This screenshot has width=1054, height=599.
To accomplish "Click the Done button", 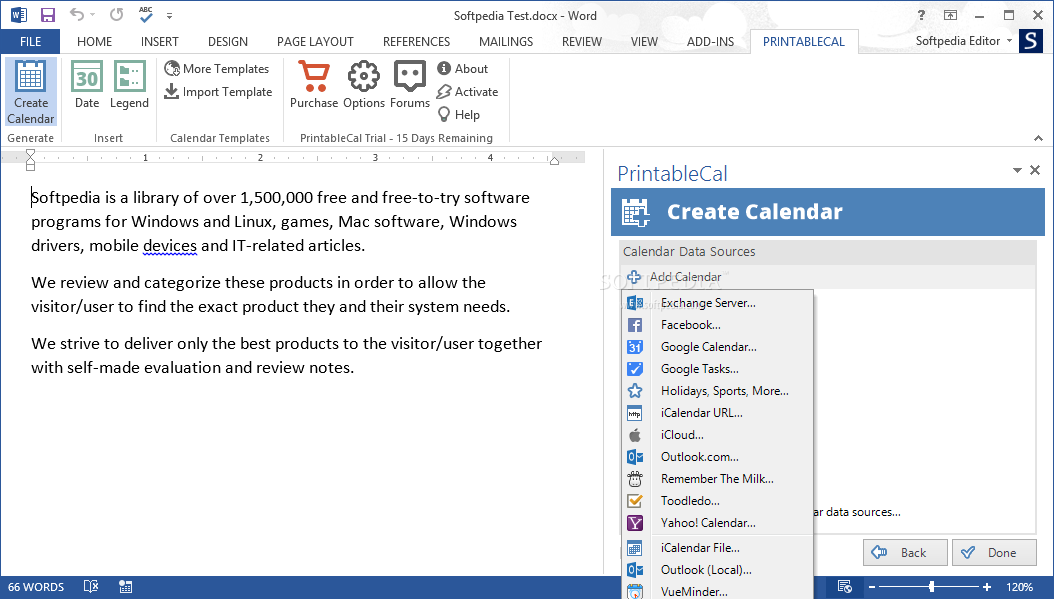I will pos(994,553).
